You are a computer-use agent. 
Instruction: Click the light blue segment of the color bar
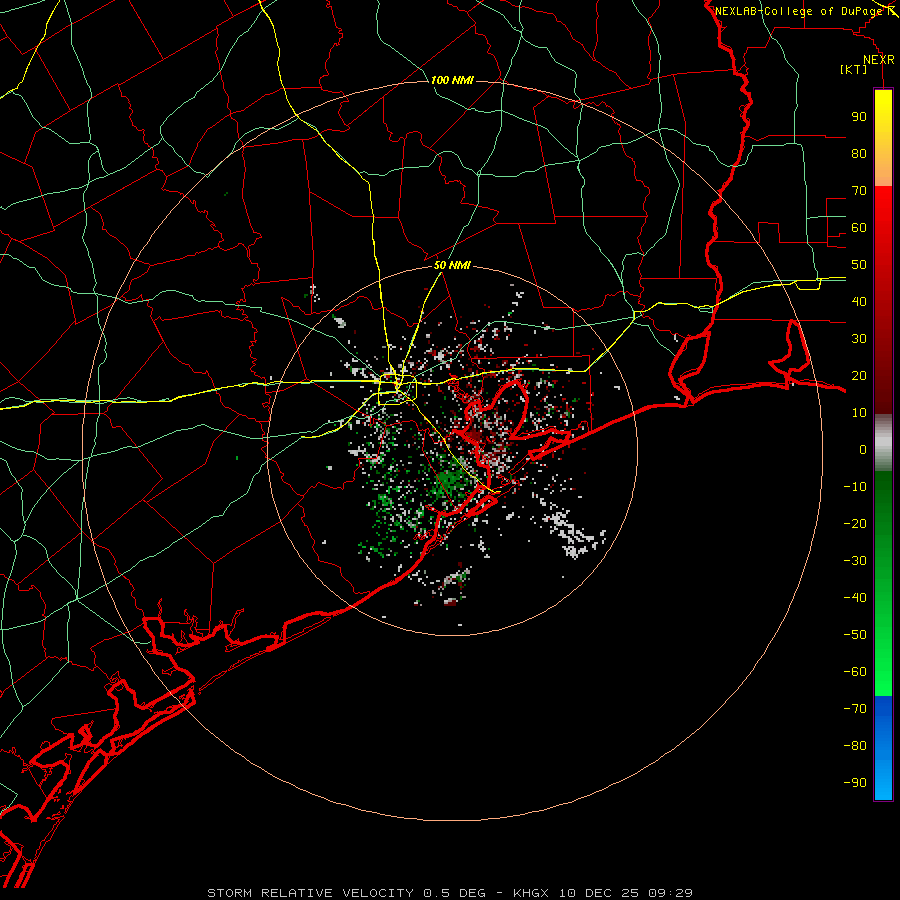[x=883, y=775]
